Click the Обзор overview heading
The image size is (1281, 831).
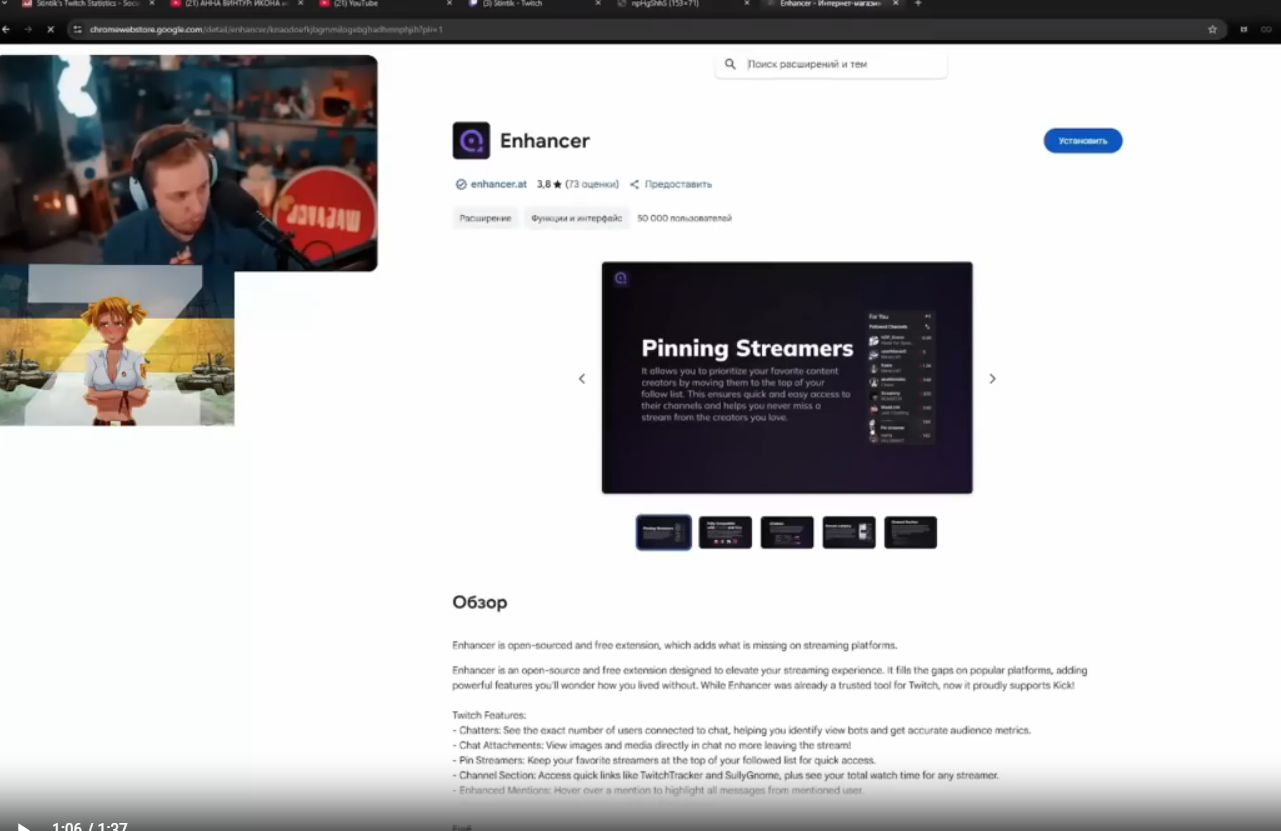(480, 602)
